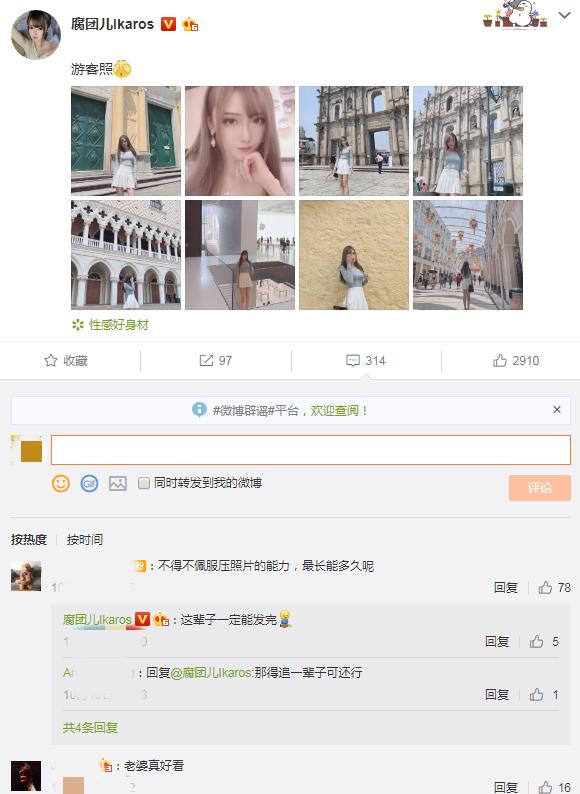
Task: Open the yellow wall photo thumbnail
Action: pyautogui.click(x=354, y=255)
